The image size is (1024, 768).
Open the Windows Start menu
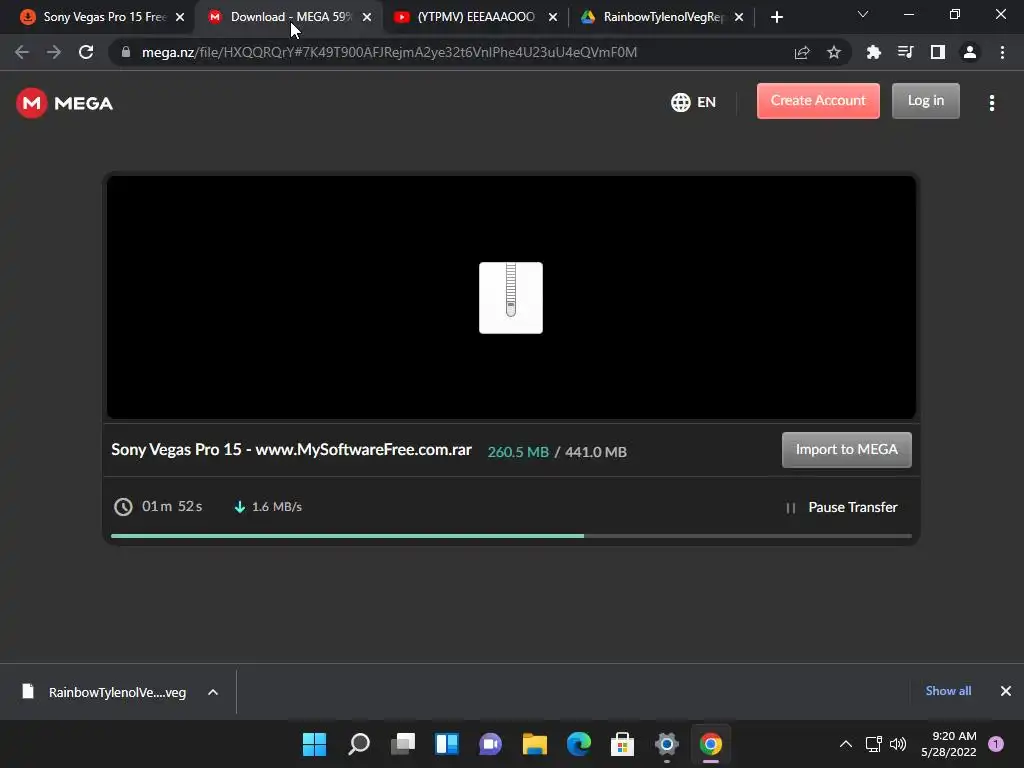coord(314,744)
